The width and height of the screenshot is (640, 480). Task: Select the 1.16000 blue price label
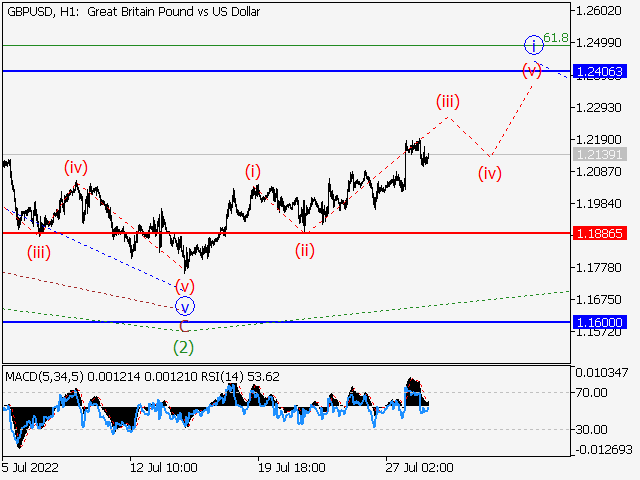point(600,322)
